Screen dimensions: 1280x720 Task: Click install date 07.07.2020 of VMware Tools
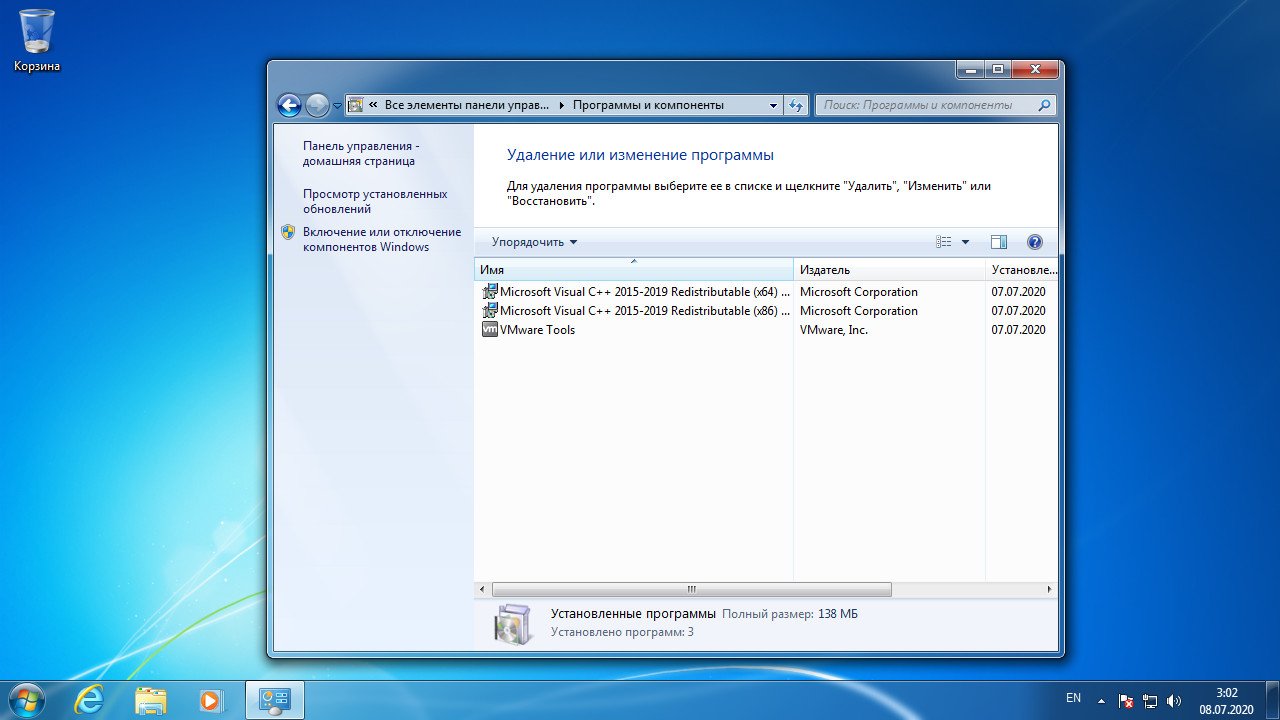tap(1018, 330)
